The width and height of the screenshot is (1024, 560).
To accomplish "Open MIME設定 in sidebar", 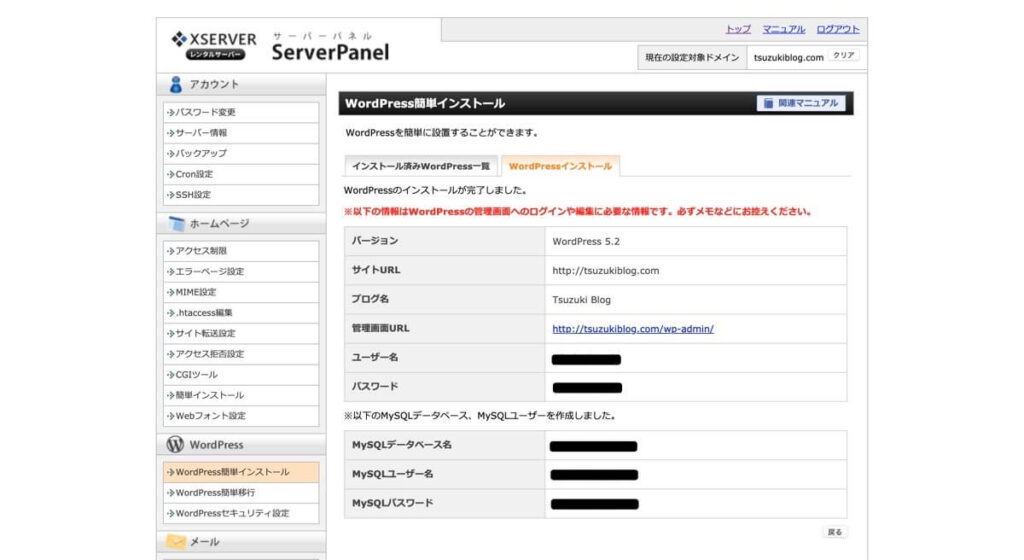I will click(241, 292).
